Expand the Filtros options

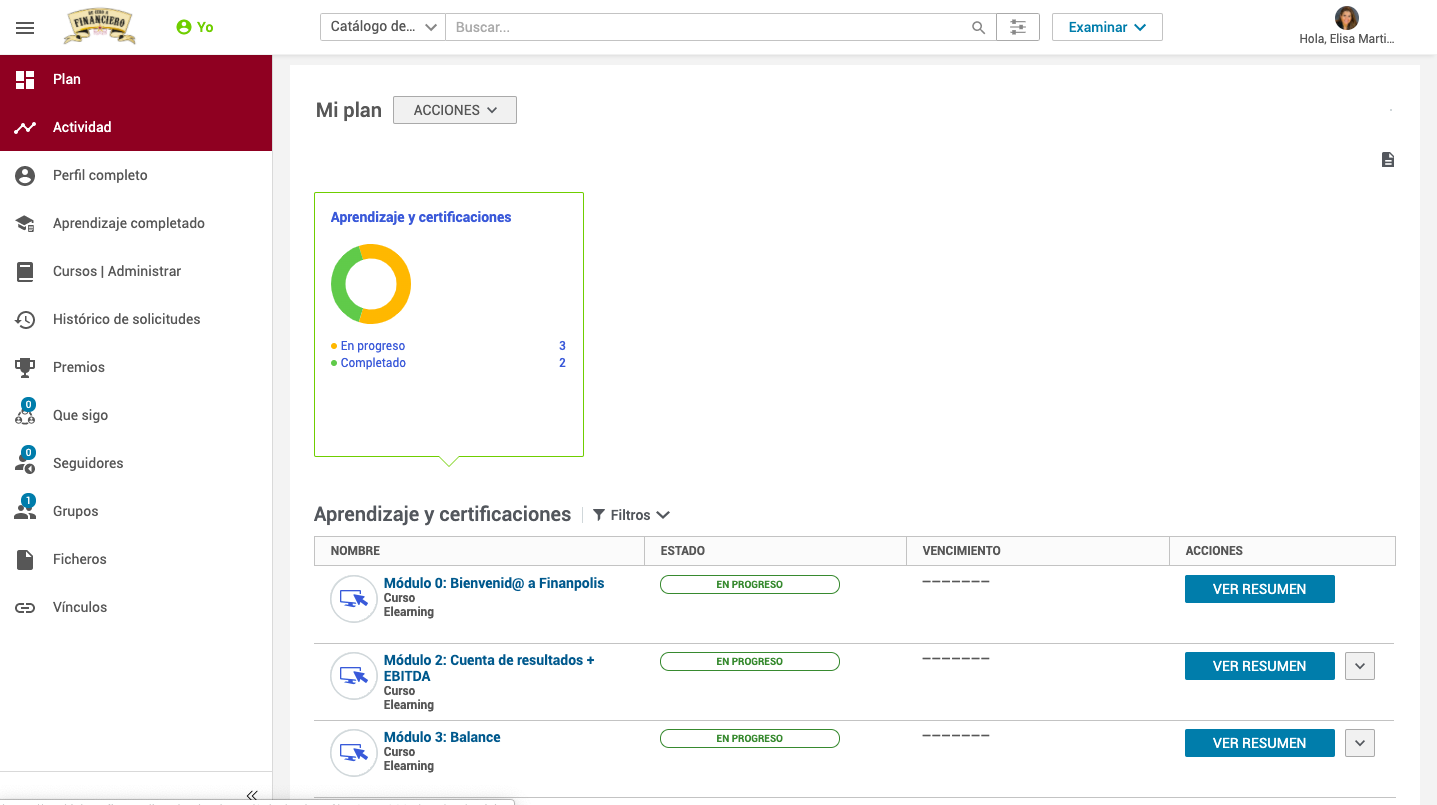click(x=631, y=515)
